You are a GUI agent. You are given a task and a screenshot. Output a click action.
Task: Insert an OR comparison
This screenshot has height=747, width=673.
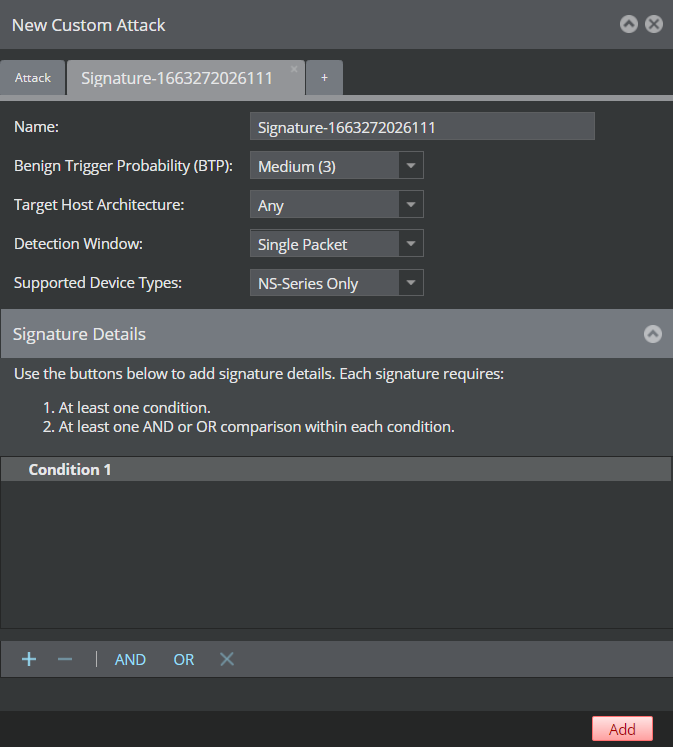point(184,660)
